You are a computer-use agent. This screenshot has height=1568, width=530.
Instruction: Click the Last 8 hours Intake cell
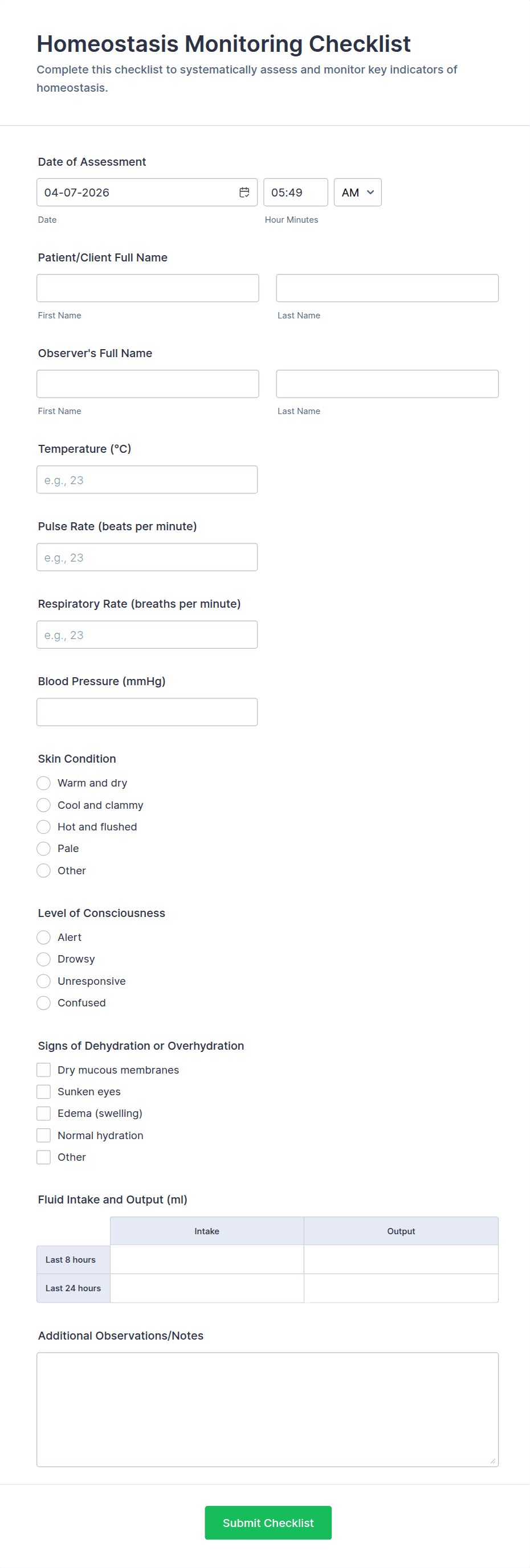click(x=206, y=1259)
